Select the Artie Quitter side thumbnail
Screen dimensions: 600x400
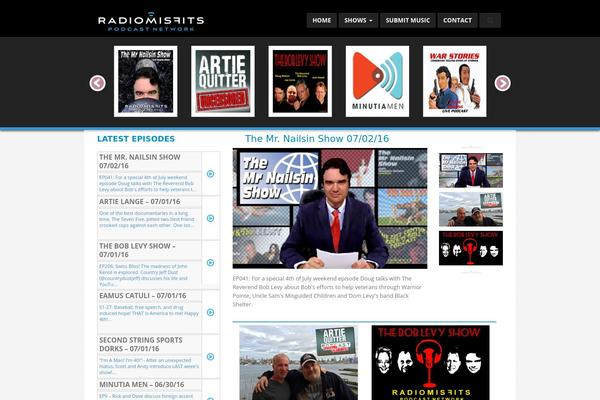(x=471, y=209)
